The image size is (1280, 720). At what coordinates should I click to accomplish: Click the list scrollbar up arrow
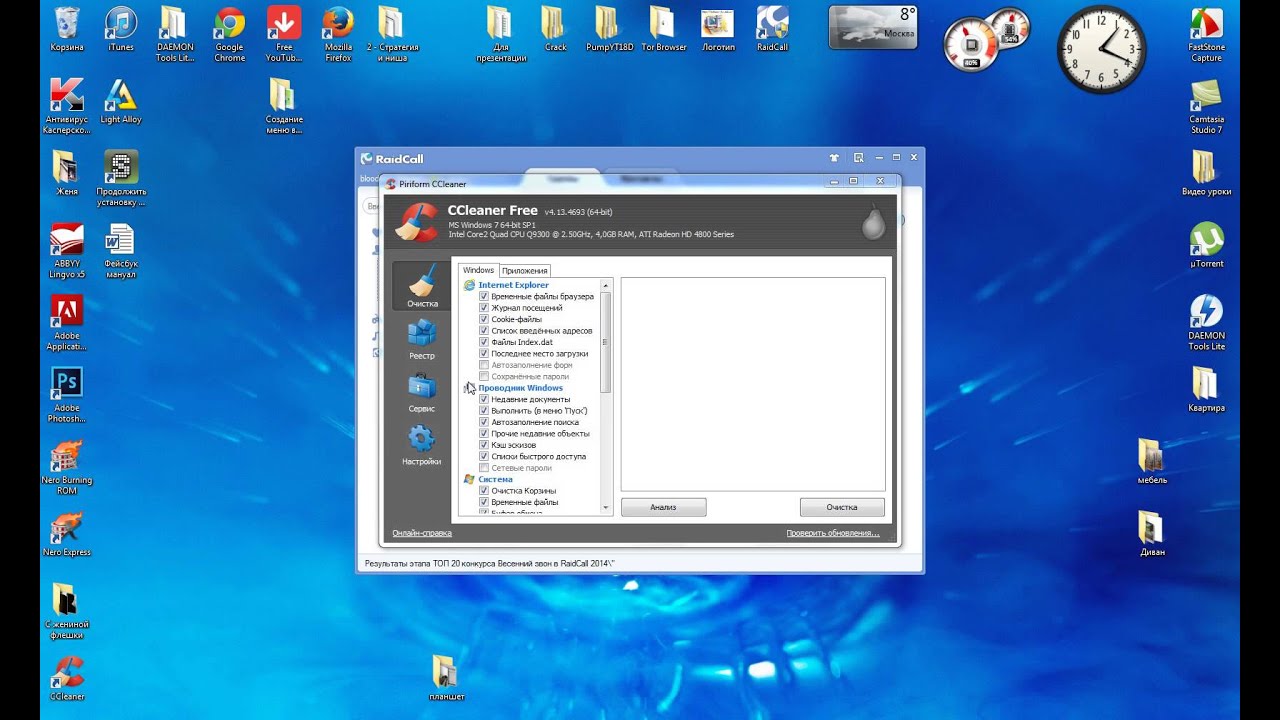tap(605, 285)
